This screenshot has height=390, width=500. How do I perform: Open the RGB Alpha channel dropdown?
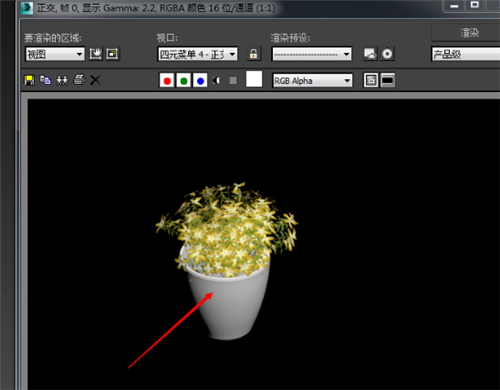(312, 81)
